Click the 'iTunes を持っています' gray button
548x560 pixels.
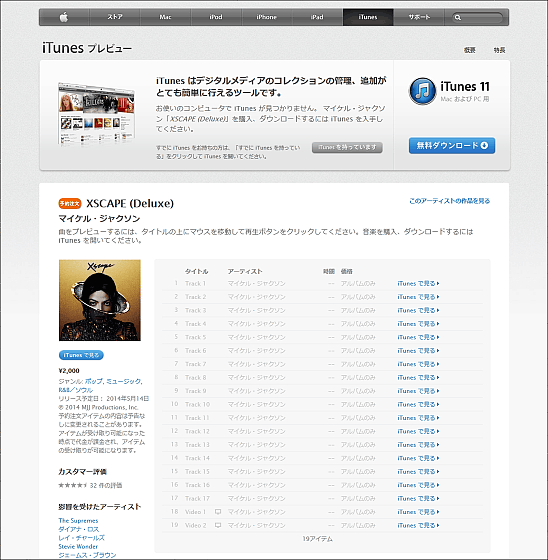(x=347, y=147)
